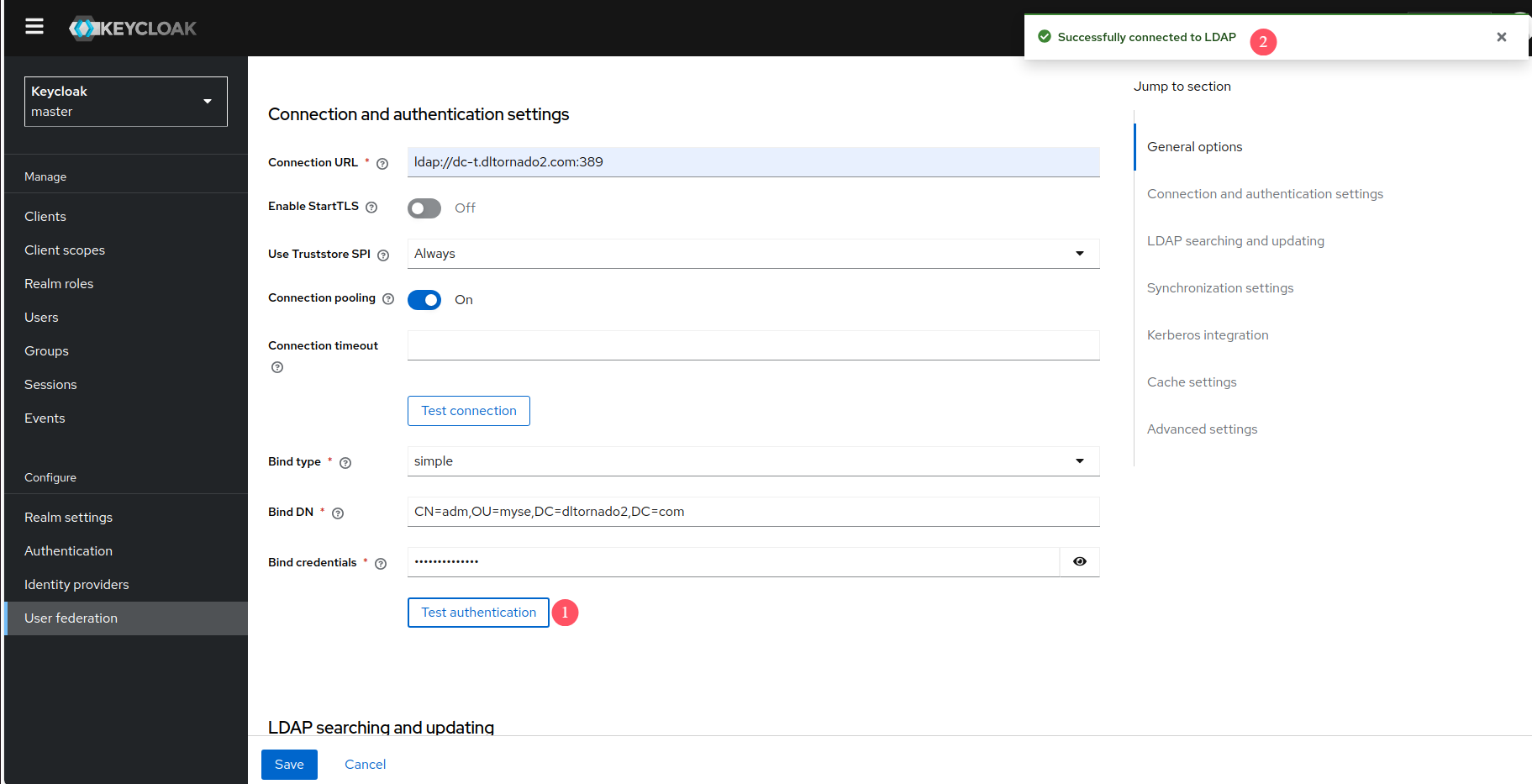The width and height of the screenshot is (1532, 784).
Task: Go to Realm settings in sidebar
Action: [x=68, y=518]
